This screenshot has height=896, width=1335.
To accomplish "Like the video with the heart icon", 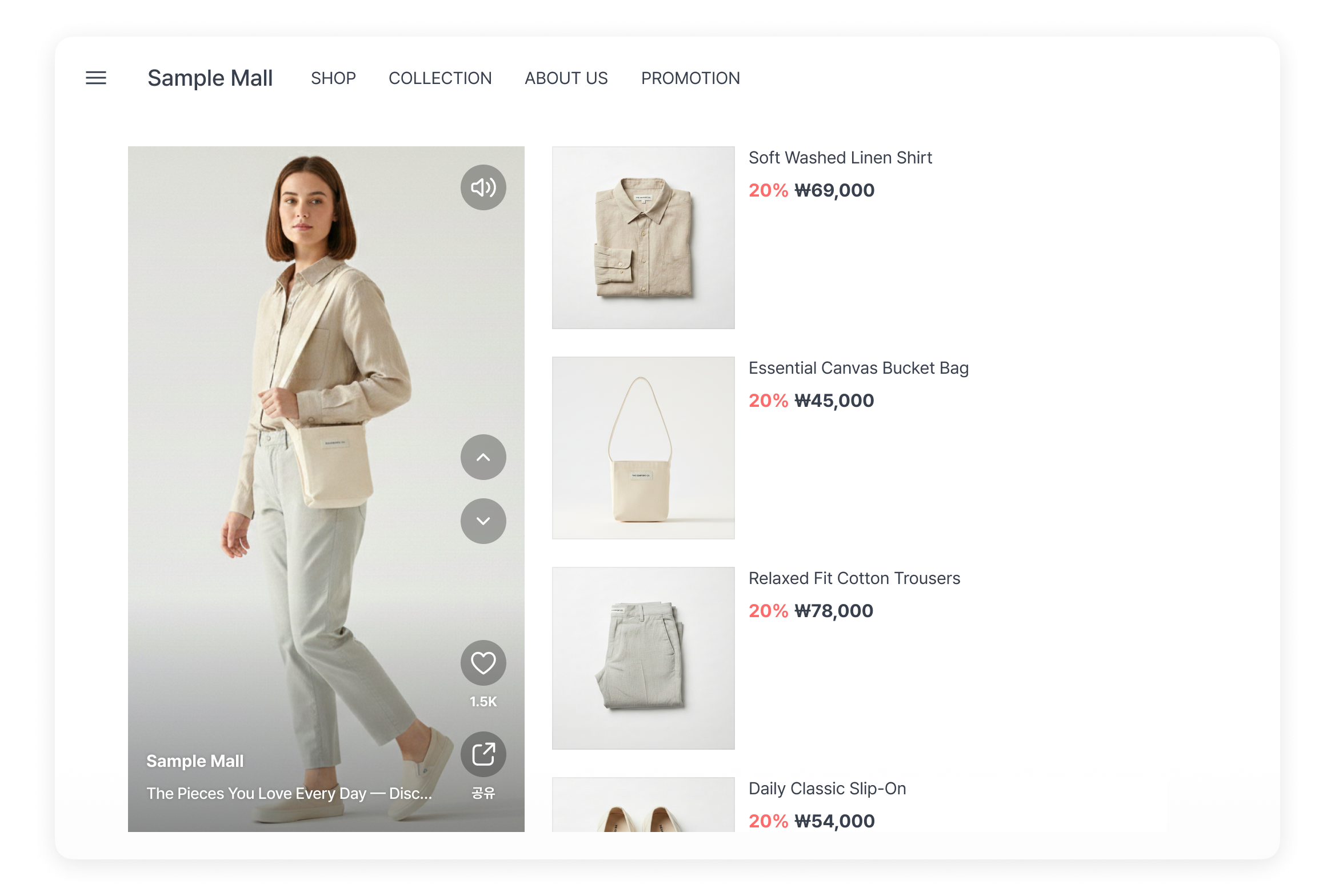I will pos(483,662).
